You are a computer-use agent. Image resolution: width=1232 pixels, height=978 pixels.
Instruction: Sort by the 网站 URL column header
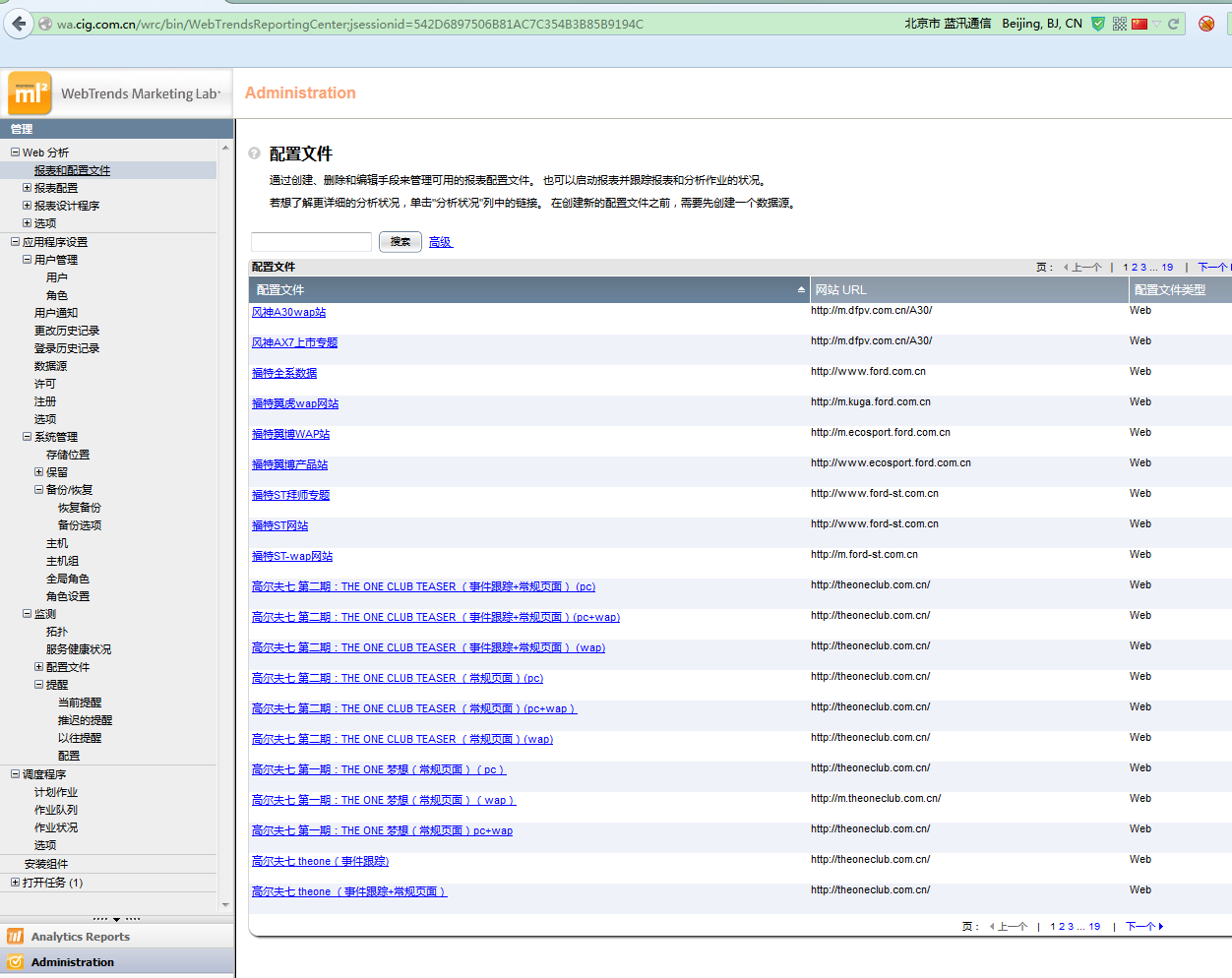tap(968, 290)
